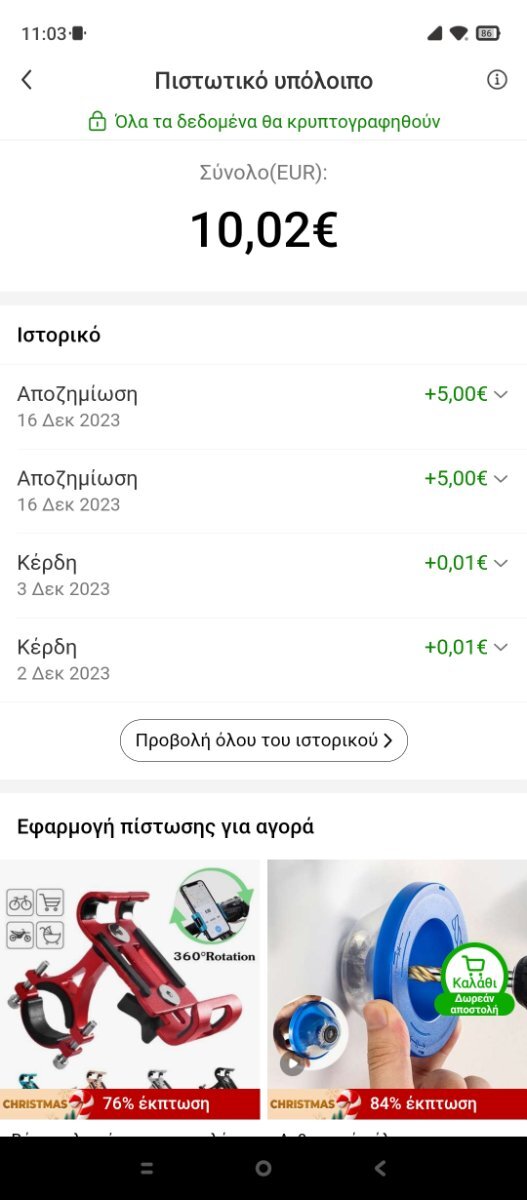527x1200 pixels.
Task: Tap the 84% έκπτωση Christmas banner
Action: (397, 1104)
